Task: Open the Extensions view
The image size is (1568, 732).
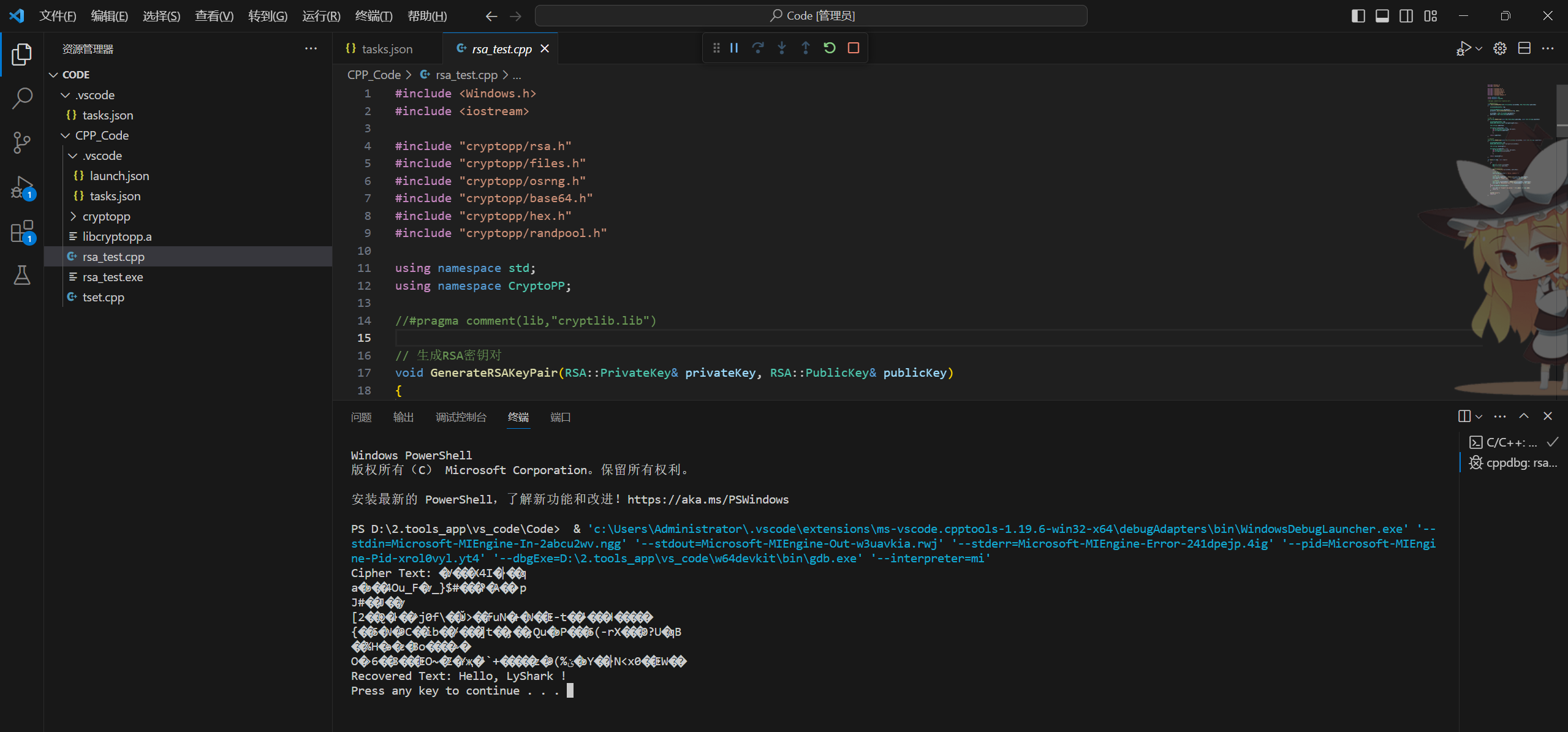Action: coord(21,232)
